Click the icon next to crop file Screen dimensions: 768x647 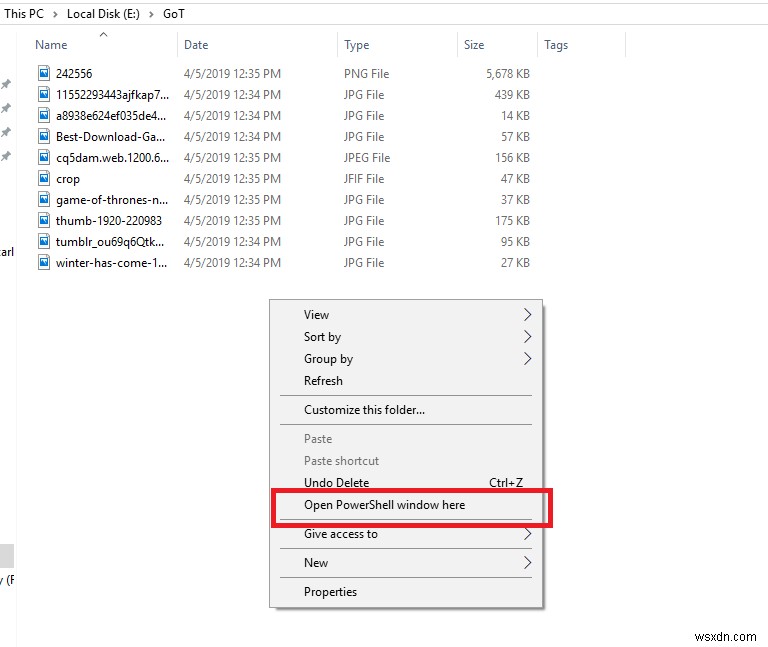point(44,179)
